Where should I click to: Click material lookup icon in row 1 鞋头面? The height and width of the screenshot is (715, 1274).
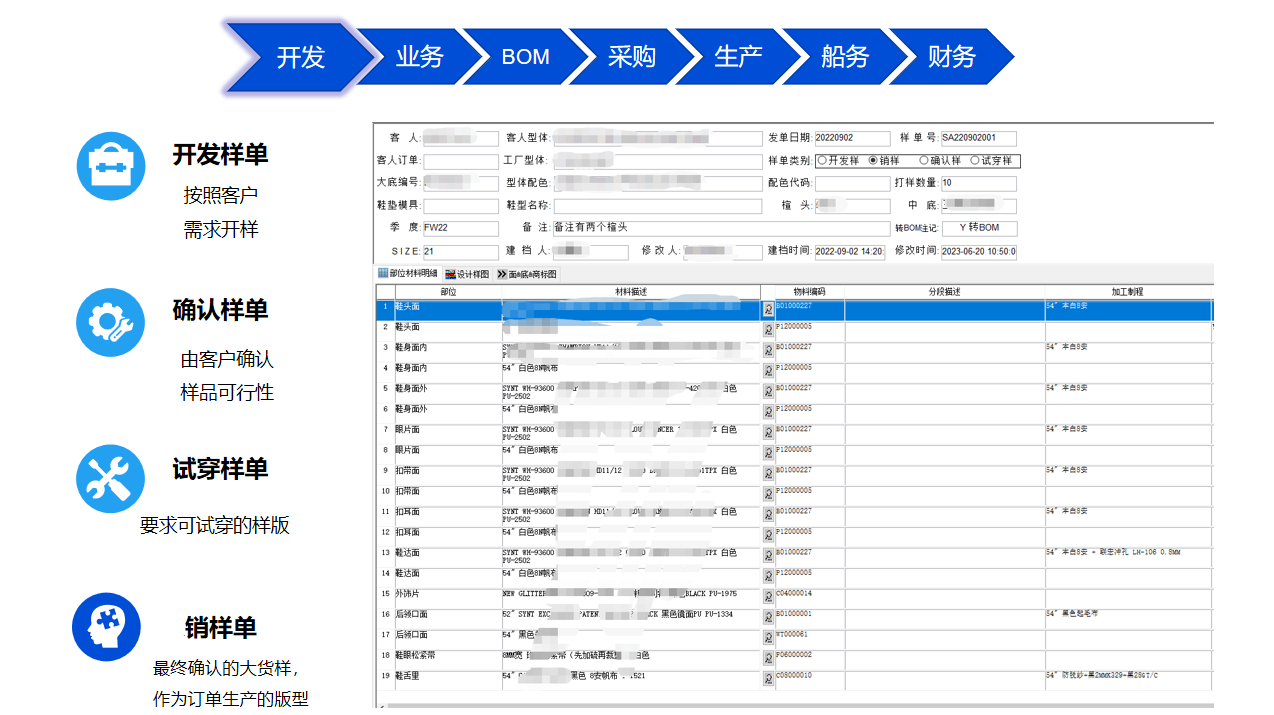coord(768,310)
